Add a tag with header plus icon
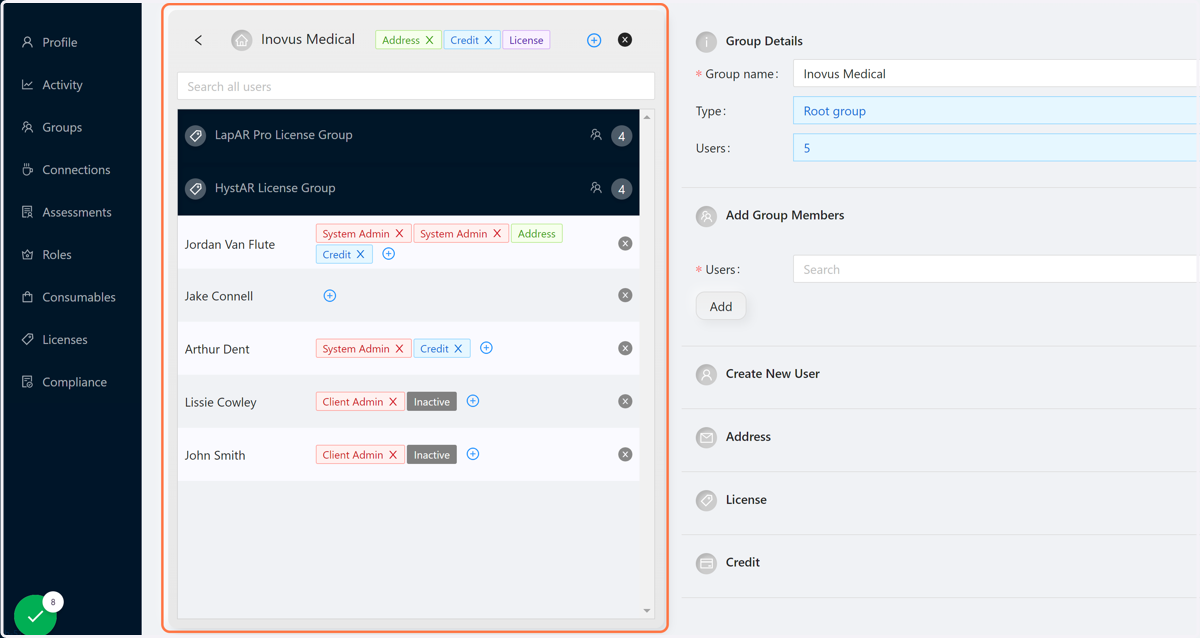This screenshot has width=1200, height=638. coord(594,40)
